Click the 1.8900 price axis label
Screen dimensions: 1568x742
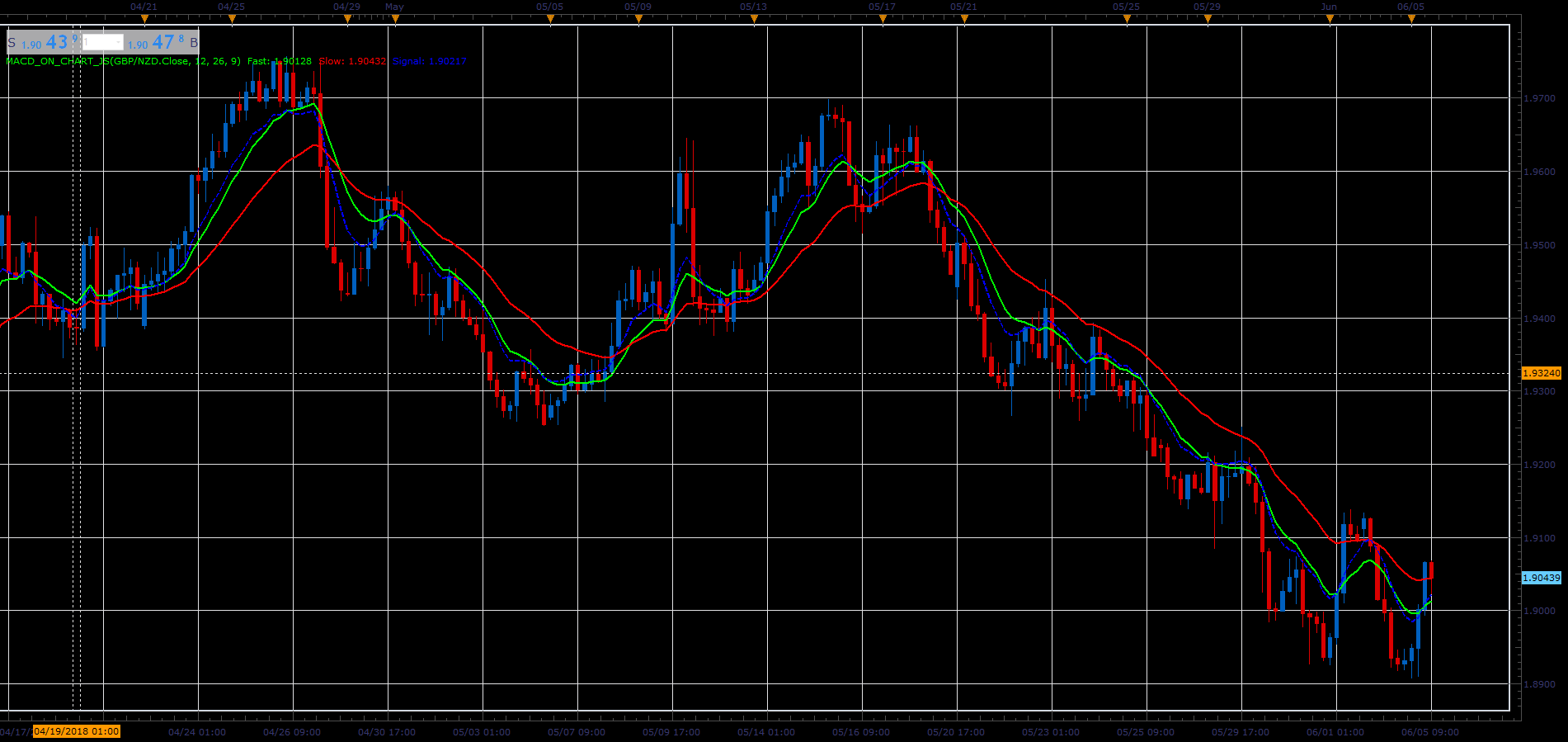1539,684
